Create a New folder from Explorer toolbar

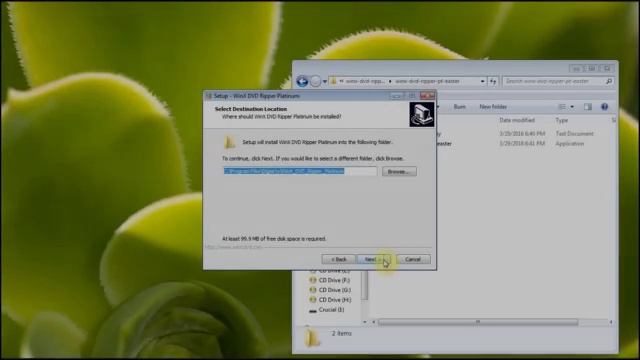493,107
